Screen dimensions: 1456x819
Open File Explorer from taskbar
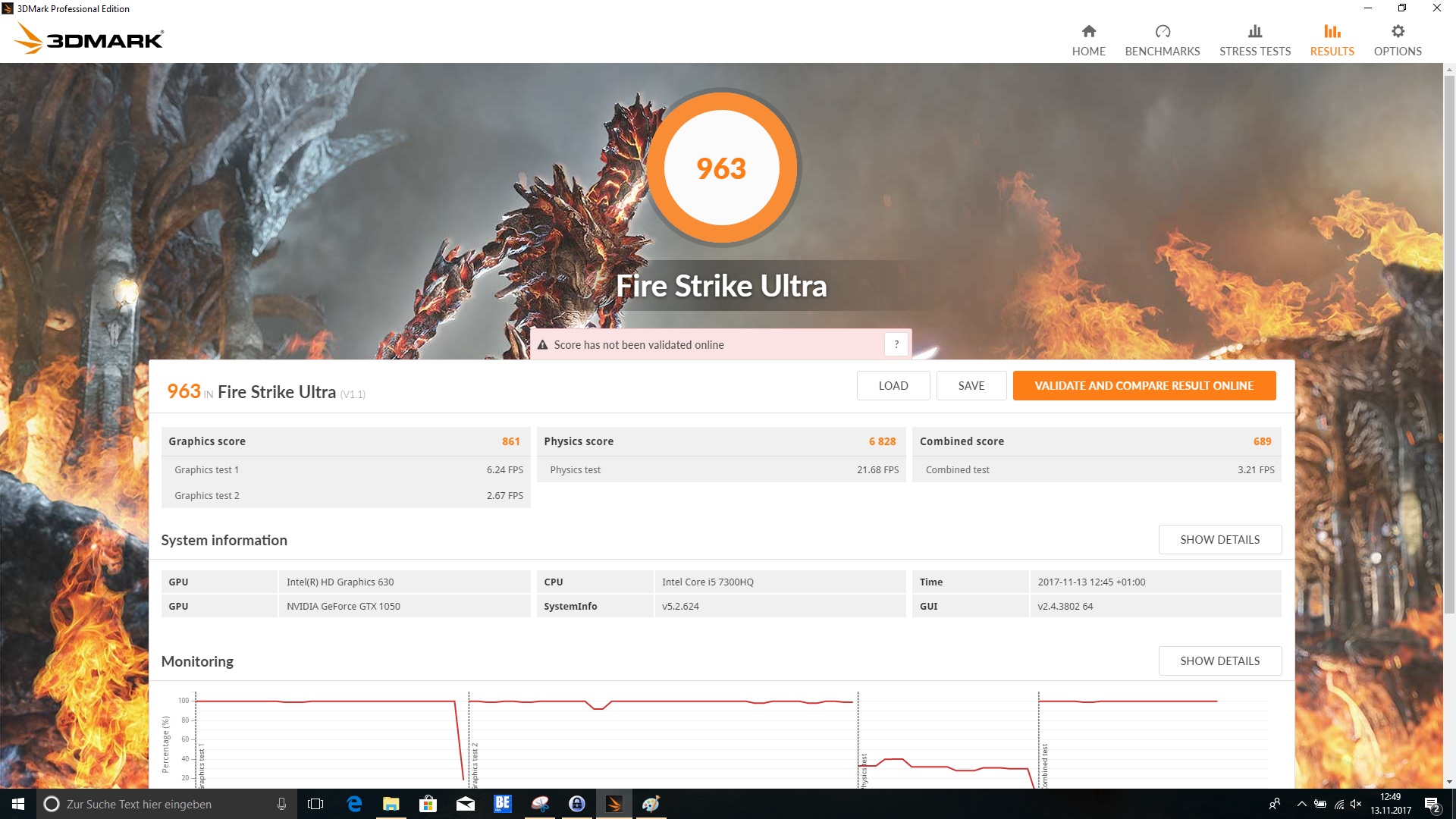[x=391, y=804]
